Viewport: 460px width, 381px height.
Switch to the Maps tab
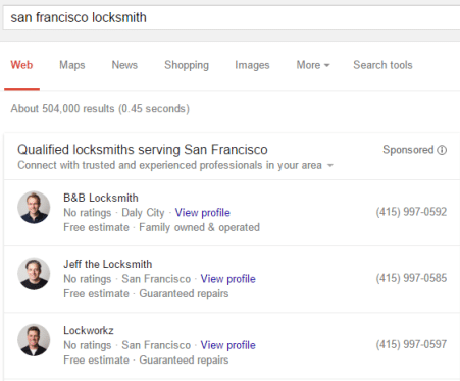tap(72, 65)
